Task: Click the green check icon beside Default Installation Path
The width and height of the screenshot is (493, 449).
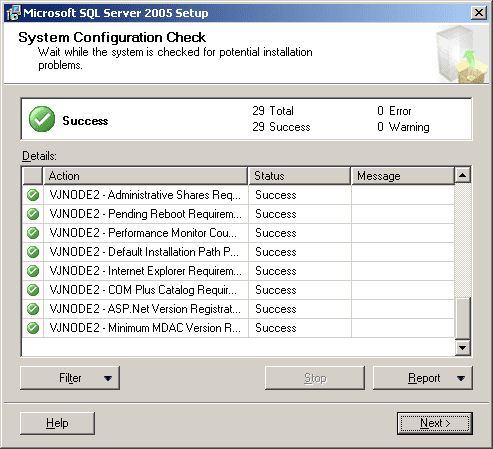Action: [x=33, y=252]
